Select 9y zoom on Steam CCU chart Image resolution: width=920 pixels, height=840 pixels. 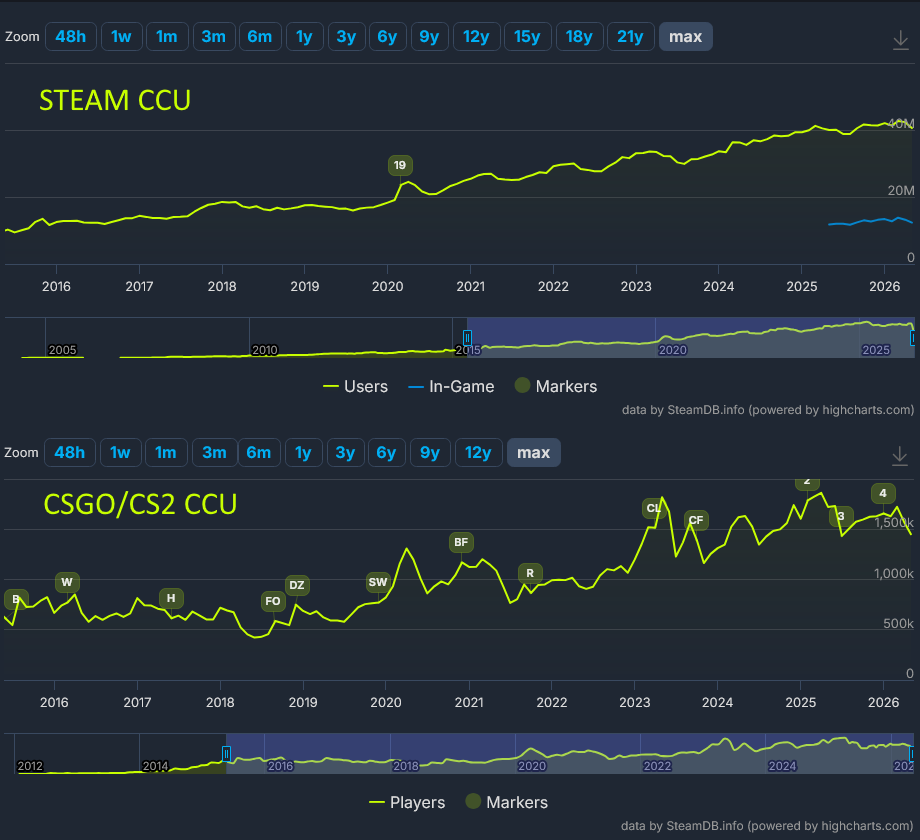429,37
